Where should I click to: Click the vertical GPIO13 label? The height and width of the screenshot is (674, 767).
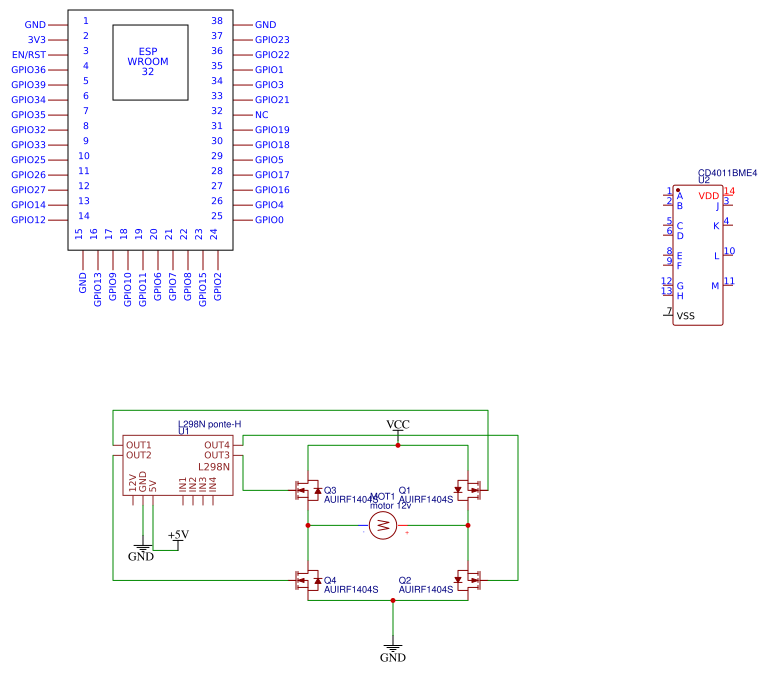97,290
